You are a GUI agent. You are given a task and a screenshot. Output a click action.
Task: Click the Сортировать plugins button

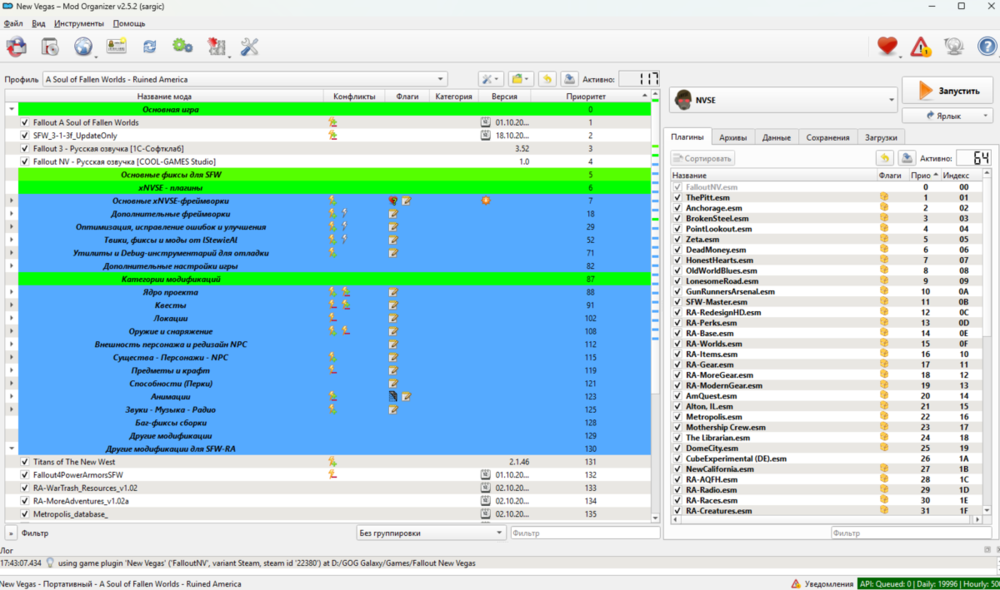[702, 158]
